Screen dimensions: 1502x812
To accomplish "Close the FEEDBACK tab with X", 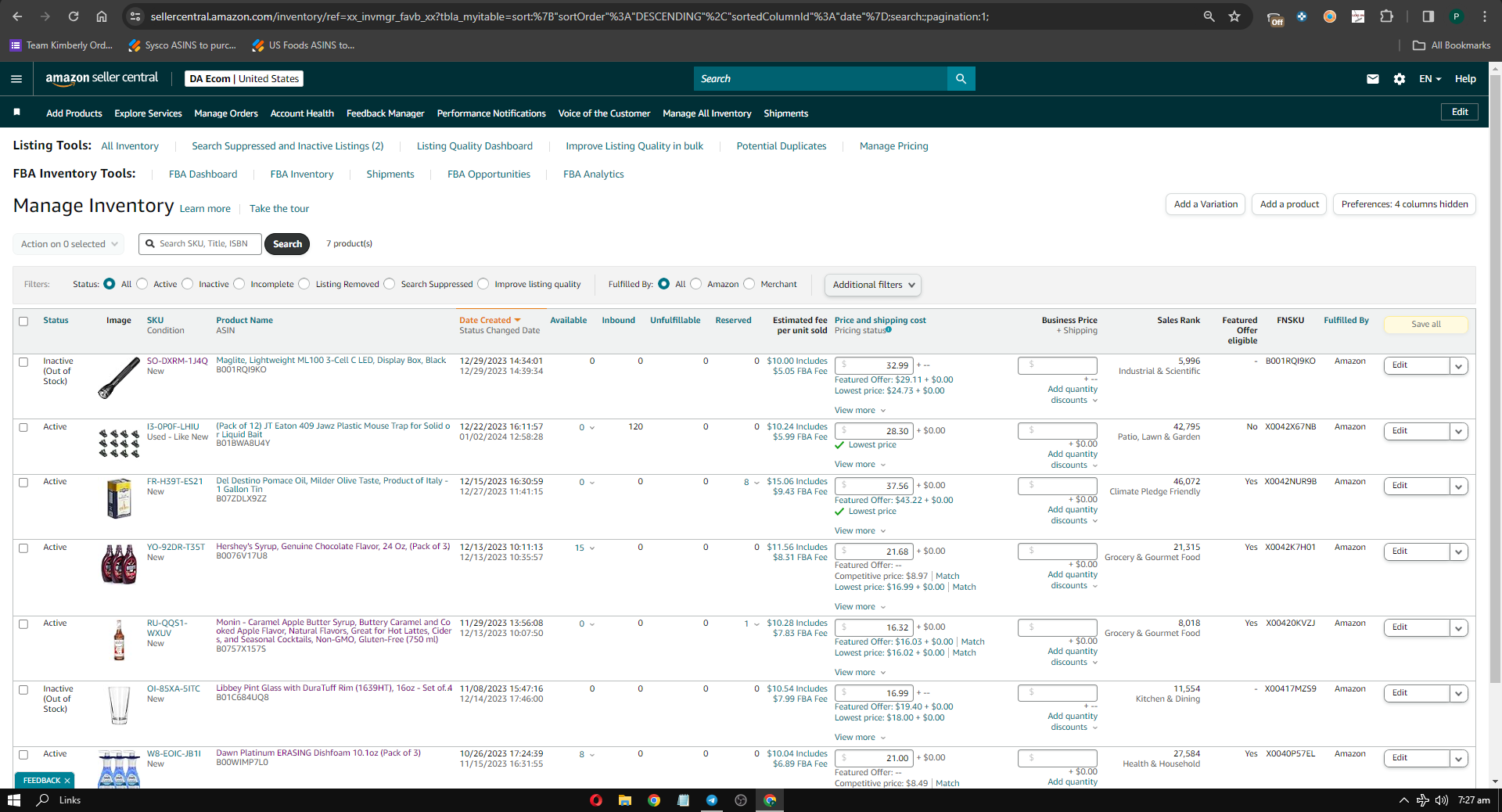I will tap(67, 781).
